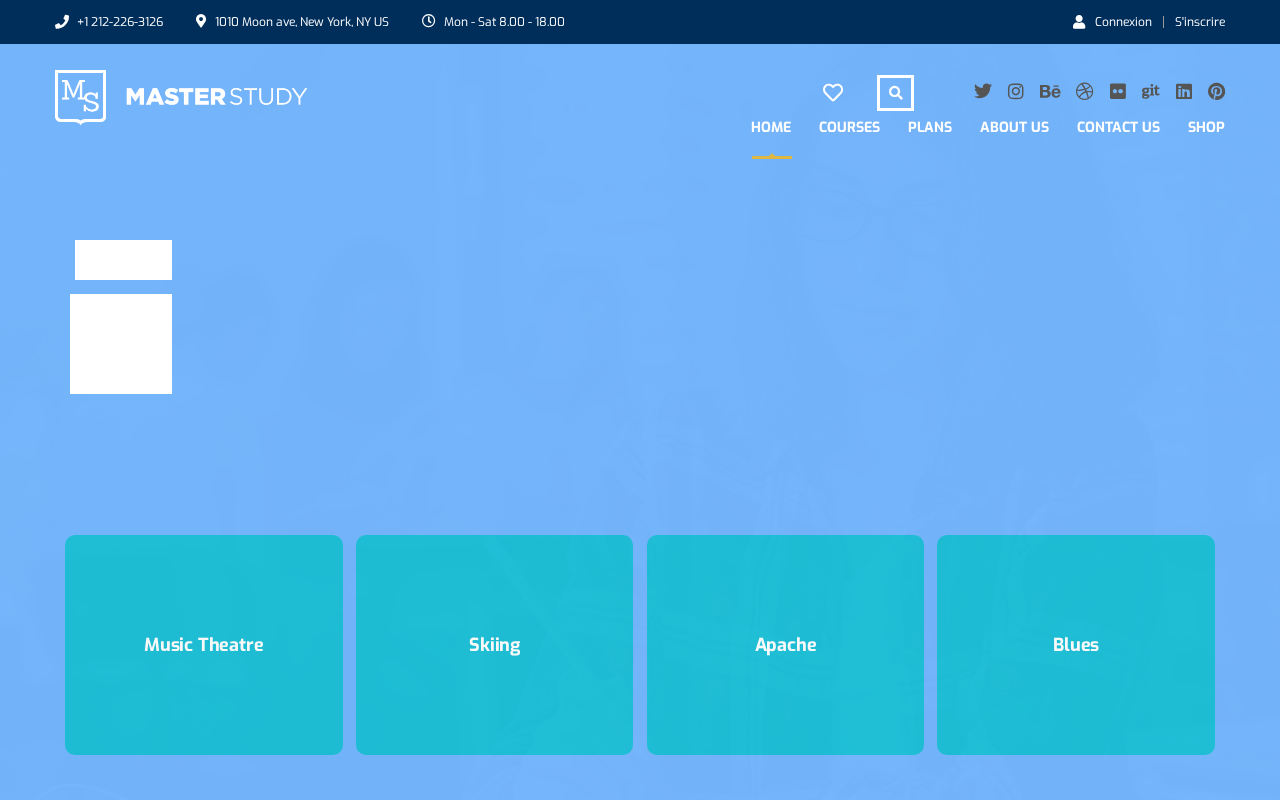This screenshot has height=800, width=1280.
Task: Click the MasterStudy logo
Action: coord(181,97)
